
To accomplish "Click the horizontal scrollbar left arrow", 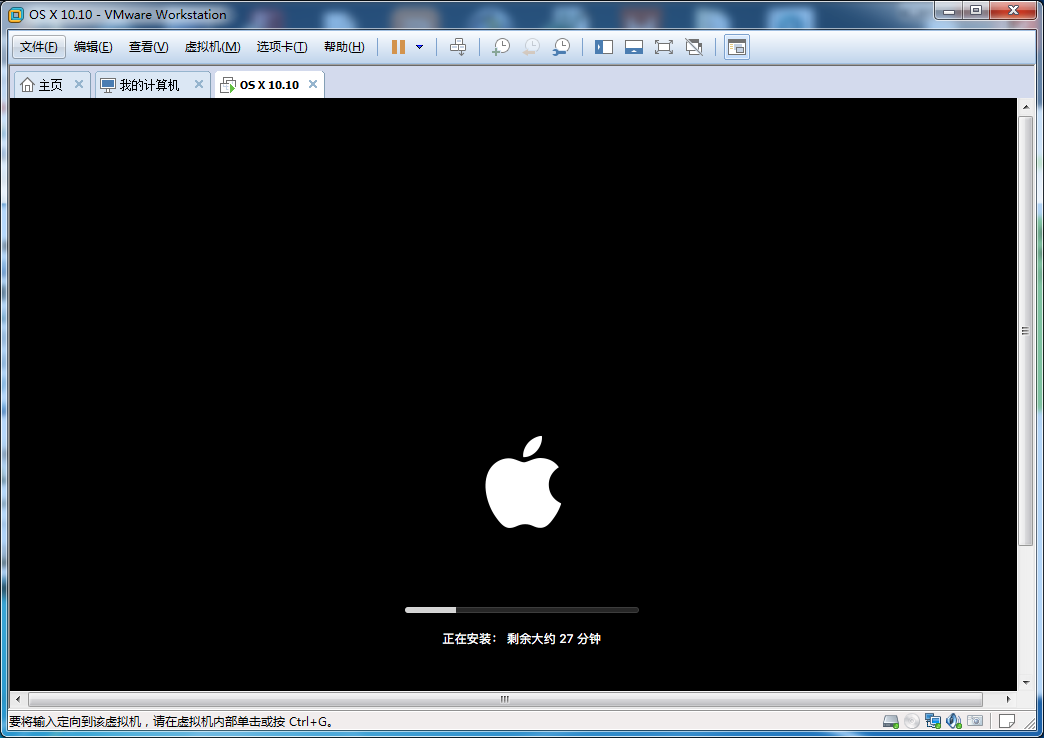I will click(x=18, y=699).
